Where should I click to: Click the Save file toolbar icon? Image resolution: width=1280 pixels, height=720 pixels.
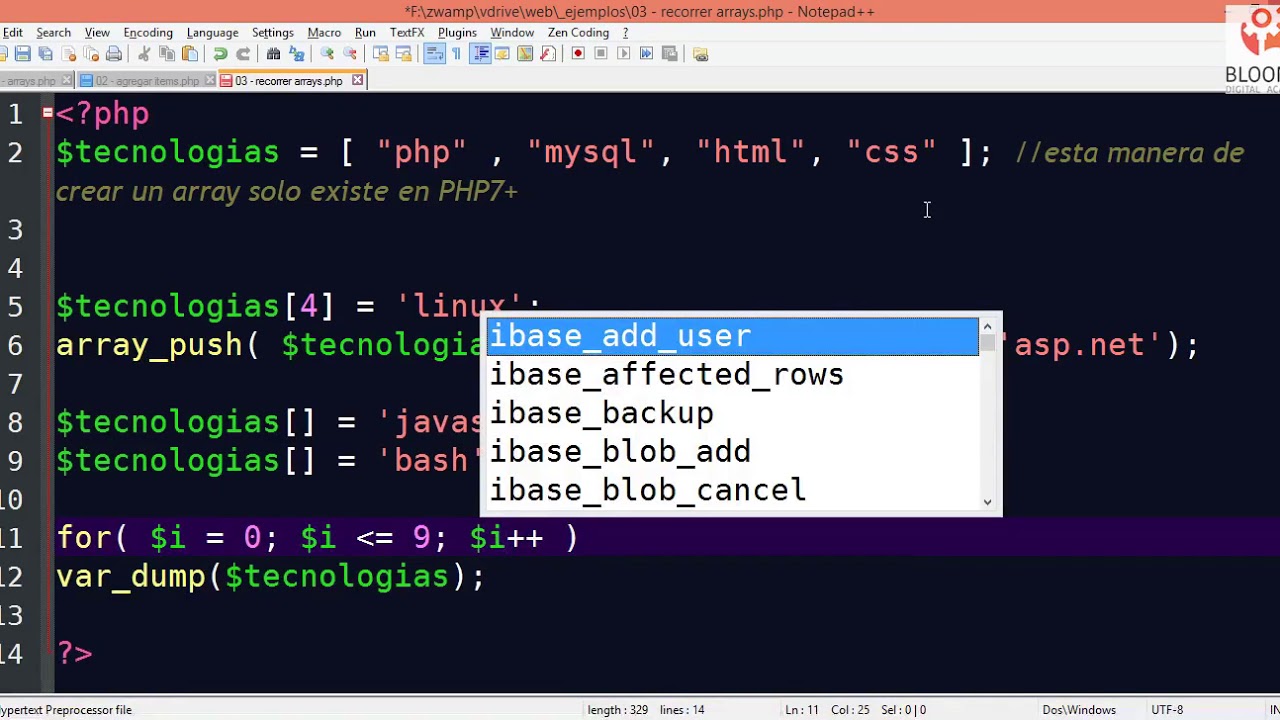point(22,54)
